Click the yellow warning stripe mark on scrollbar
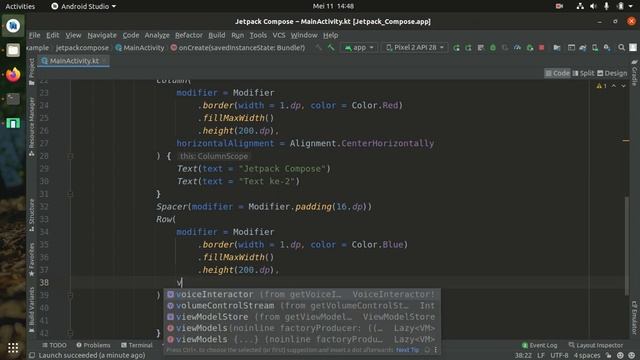The image size is (640, 360). [x=626, y=140]
